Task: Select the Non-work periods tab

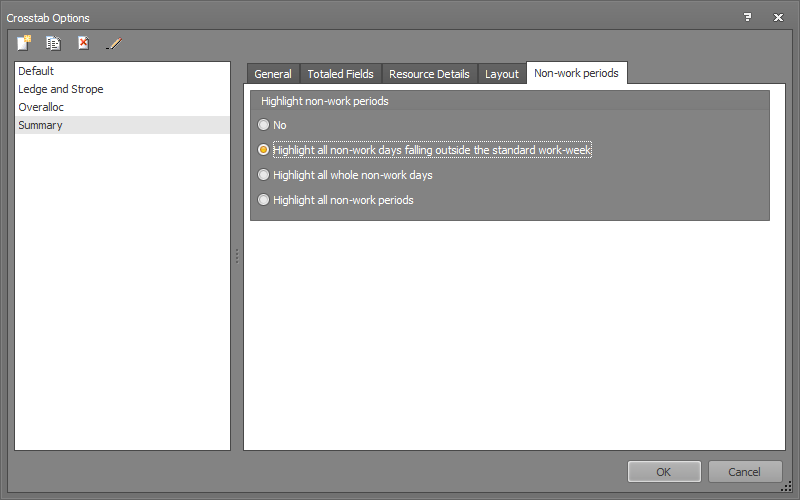Action: [576, 73]
